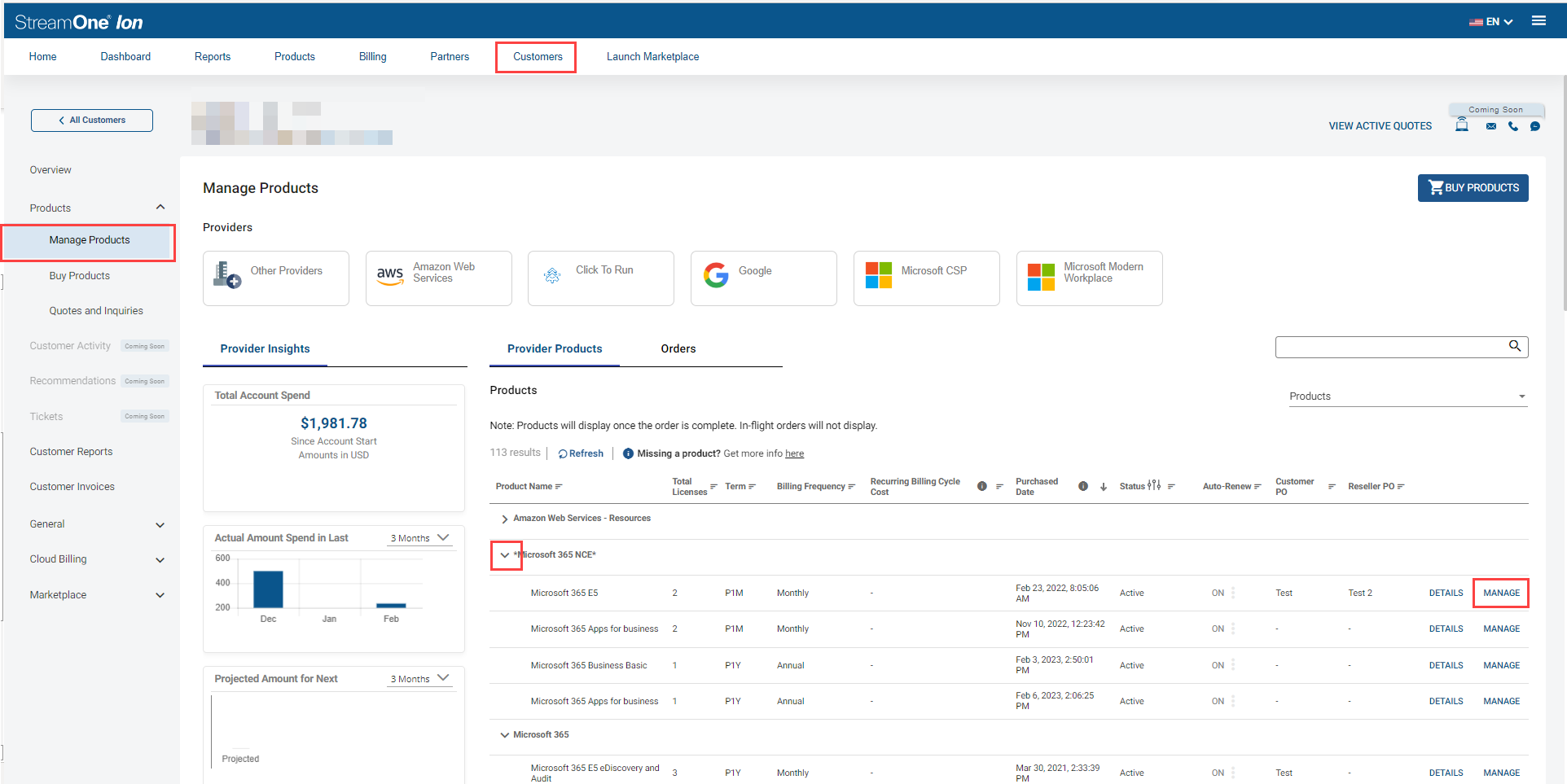Open Manage Products in sidebar
The height and width of the screenshot is (784, 1567).
[x=89, y=240]
